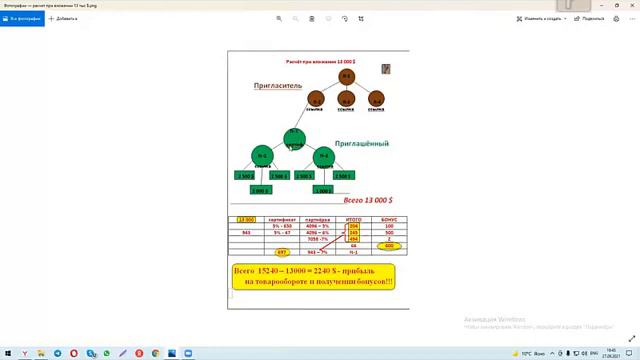Open 'Изменить и создать' dropdown
The image size is (640, 360).
coord(541,19)
